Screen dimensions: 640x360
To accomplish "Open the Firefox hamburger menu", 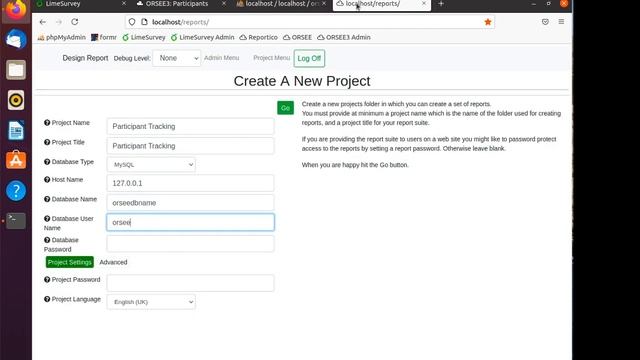I will [561, 22].
